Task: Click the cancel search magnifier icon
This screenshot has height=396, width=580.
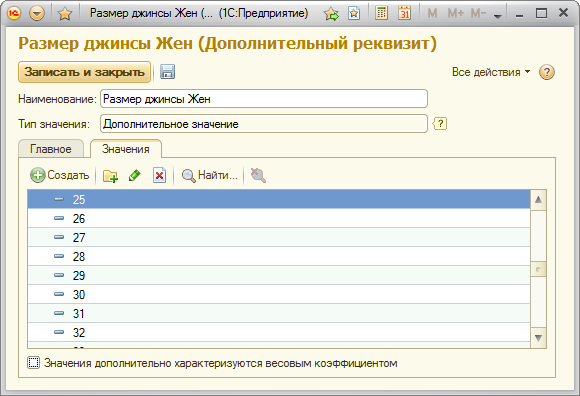Action: (x=258, y=175)
